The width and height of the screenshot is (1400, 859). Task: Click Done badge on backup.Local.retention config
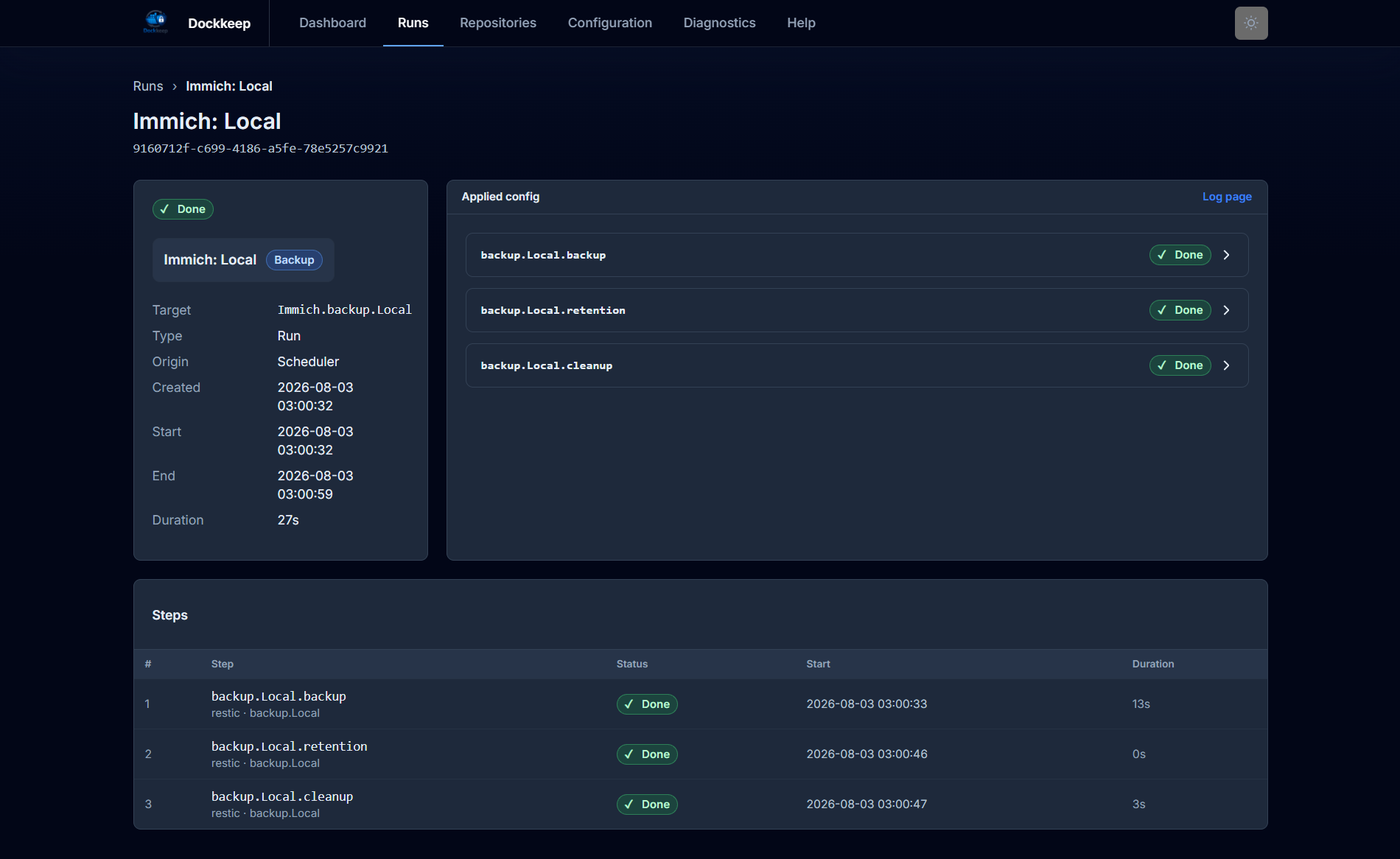click(x=1180, y=310)
